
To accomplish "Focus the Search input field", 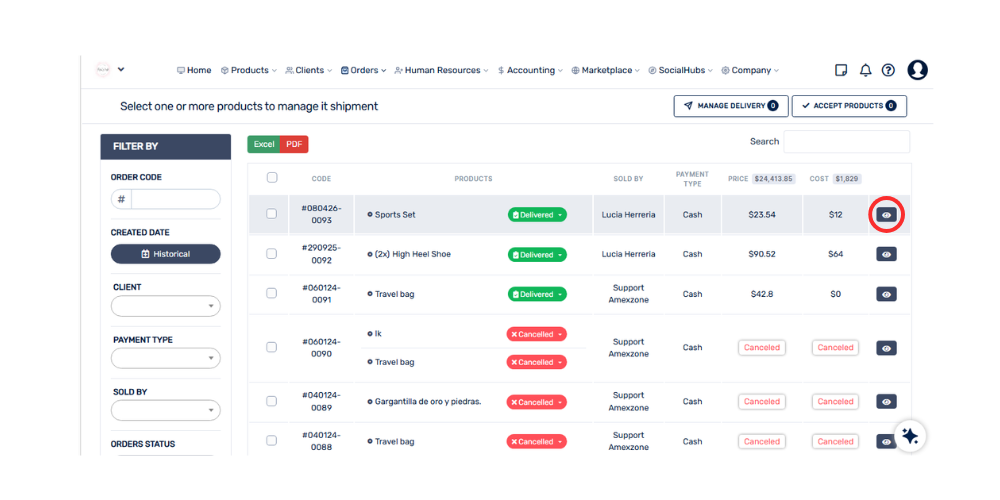I will [846, 142].
